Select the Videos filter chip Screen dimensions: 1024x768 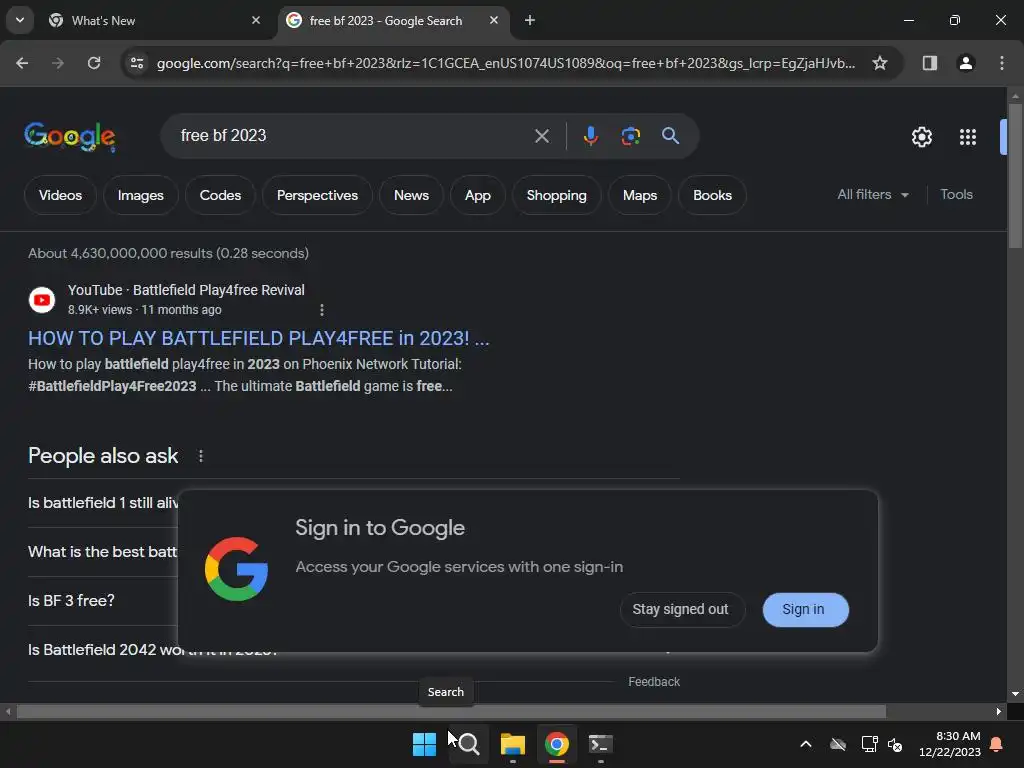click(x=60, y=195)
